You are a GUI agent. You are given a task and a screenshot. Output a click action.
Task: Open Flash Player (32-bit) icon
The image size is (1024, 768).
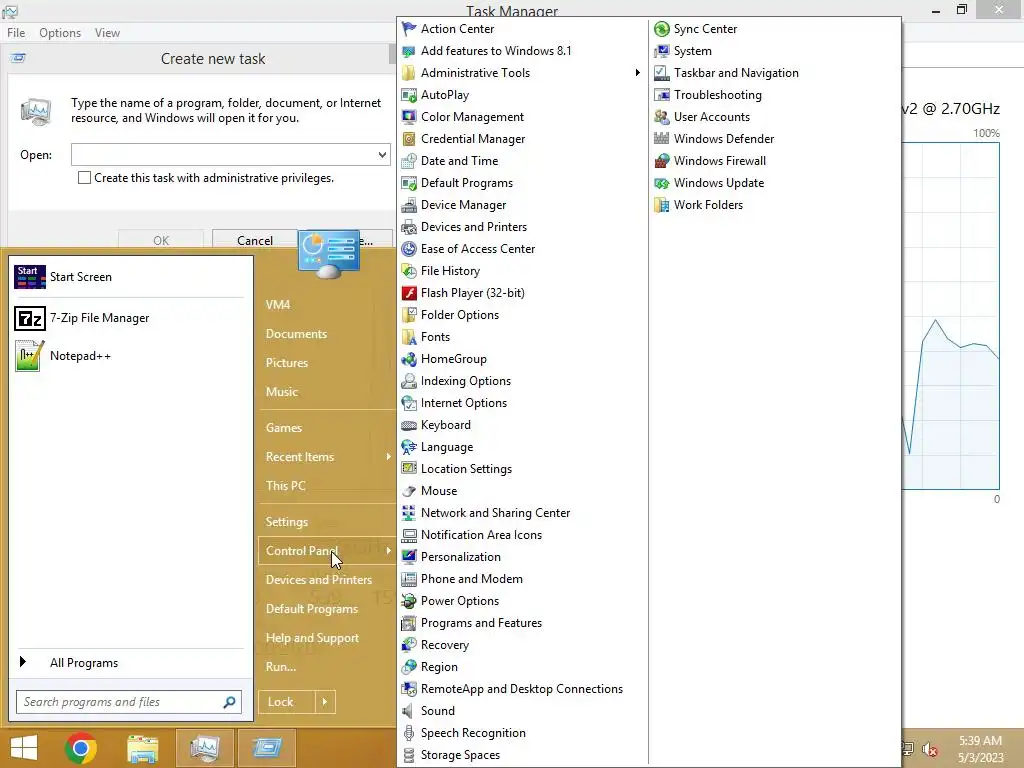[409, 293]
